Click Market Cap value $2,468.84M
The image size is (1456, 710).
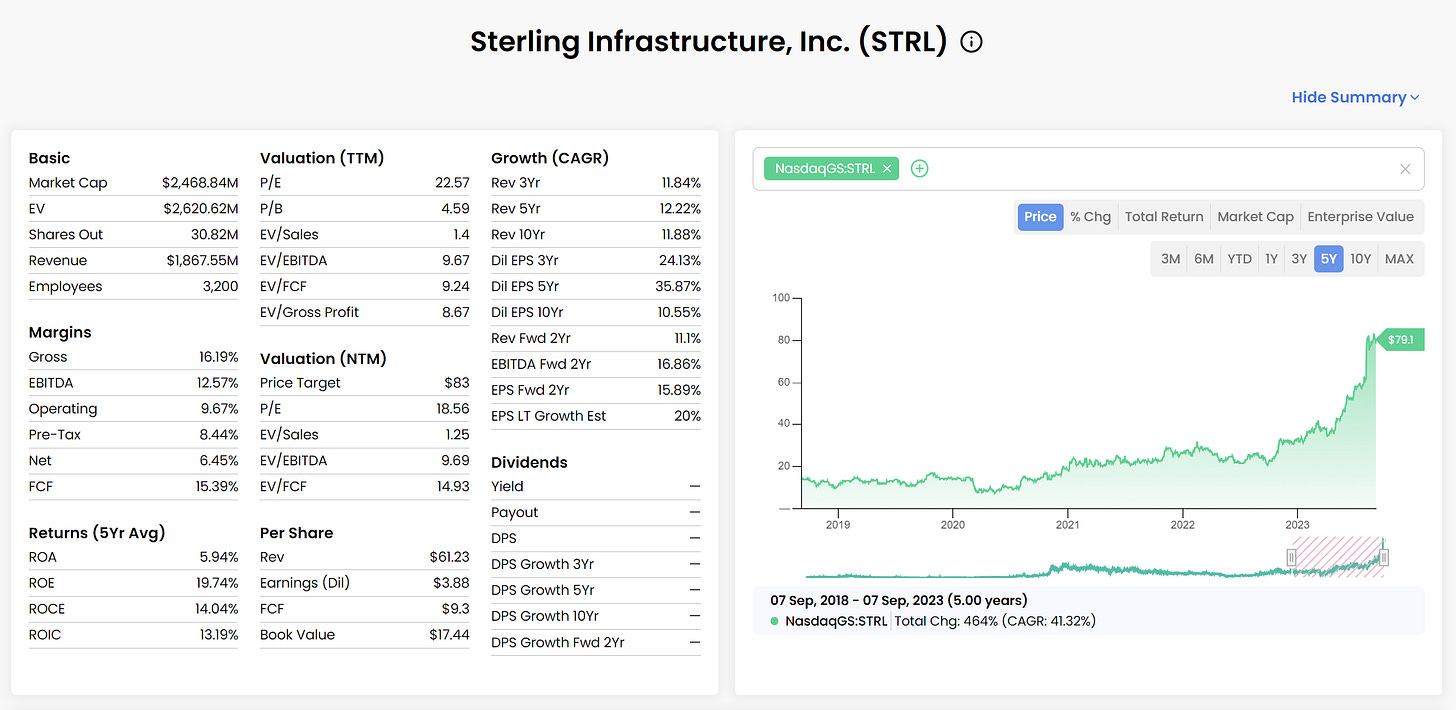click(200, 183)
